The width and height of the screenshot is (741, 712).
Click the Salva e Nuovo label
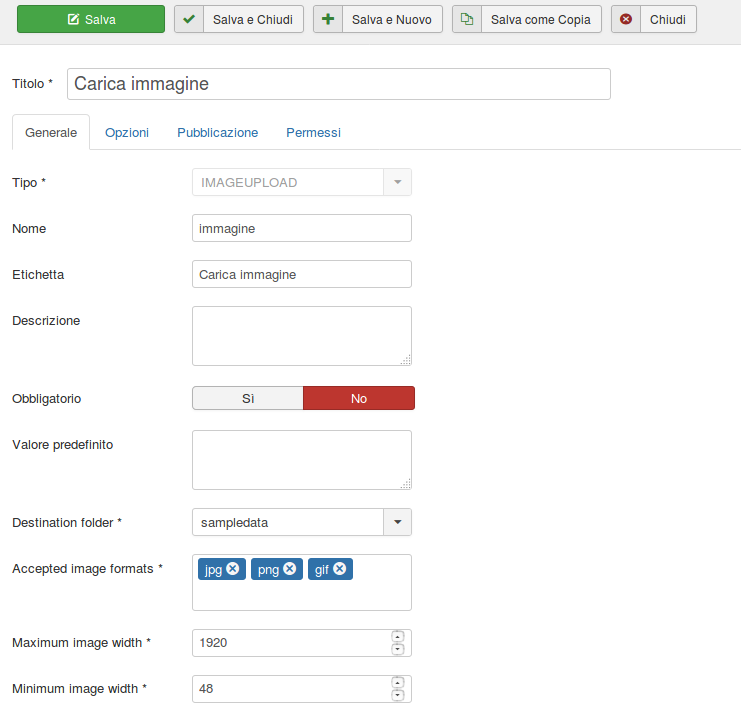(x=392, y=19)
